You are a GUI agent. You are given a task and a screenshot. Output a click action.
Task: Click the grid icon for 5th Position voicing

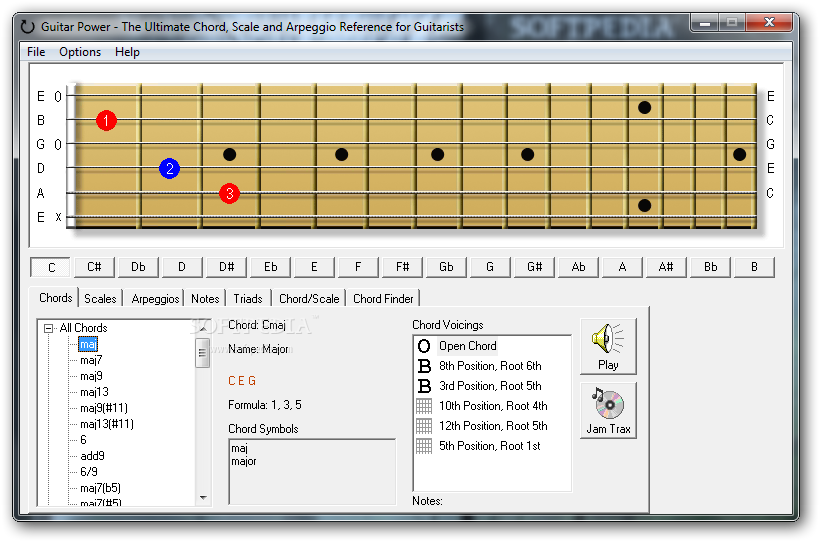(424, 446)
